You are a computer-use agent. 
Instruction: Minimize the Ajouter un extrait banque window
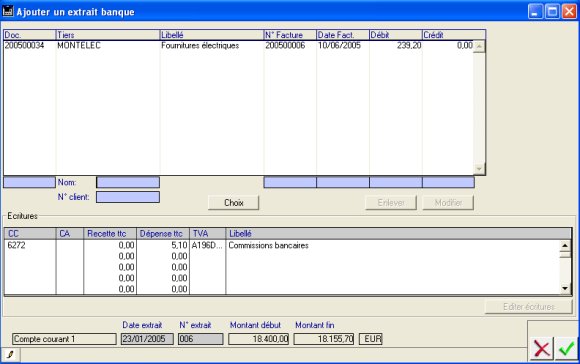[535, 11]
